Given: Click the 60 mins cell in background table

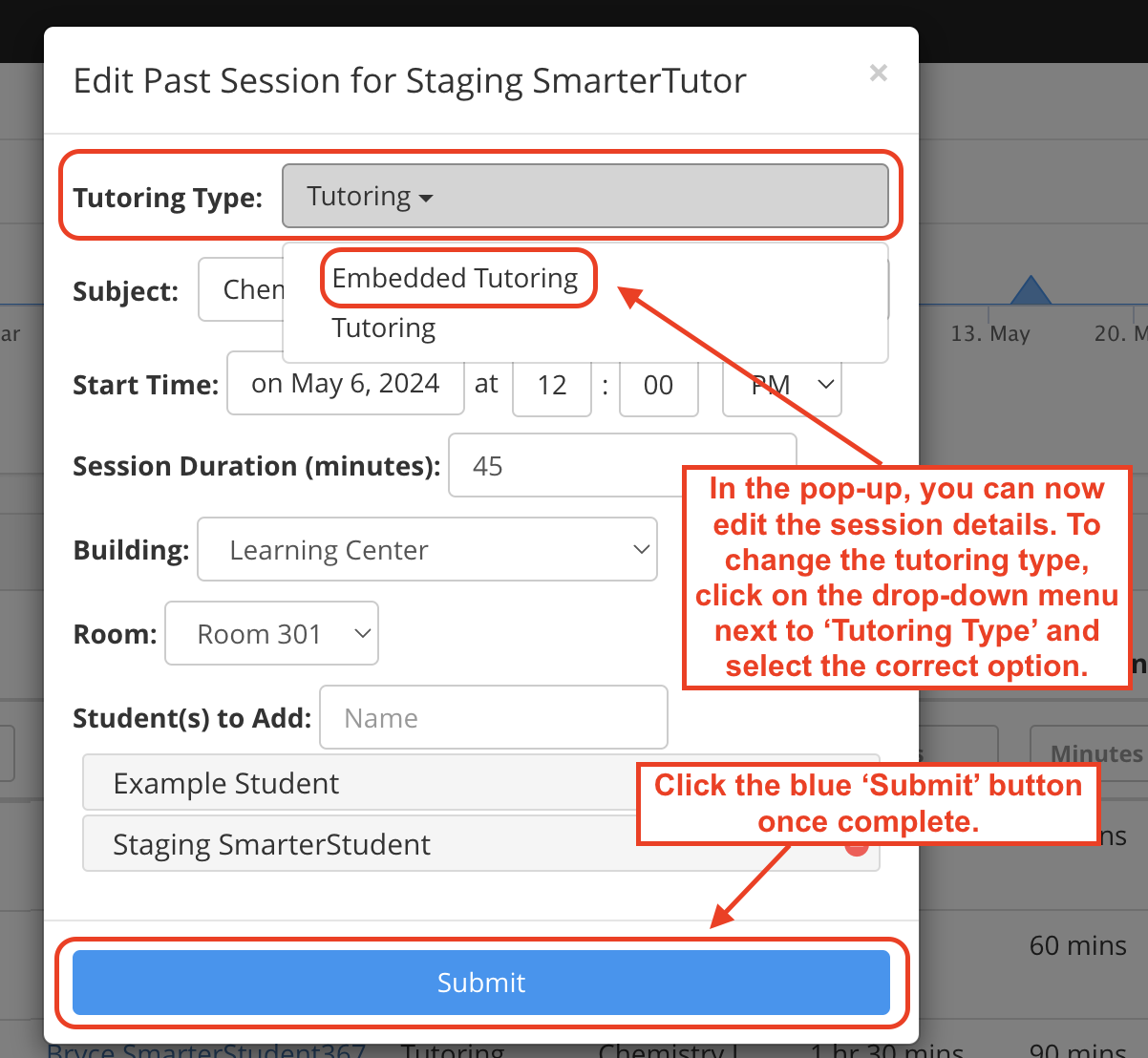Looking at the screenshot, I should [x=1077, y=945].
